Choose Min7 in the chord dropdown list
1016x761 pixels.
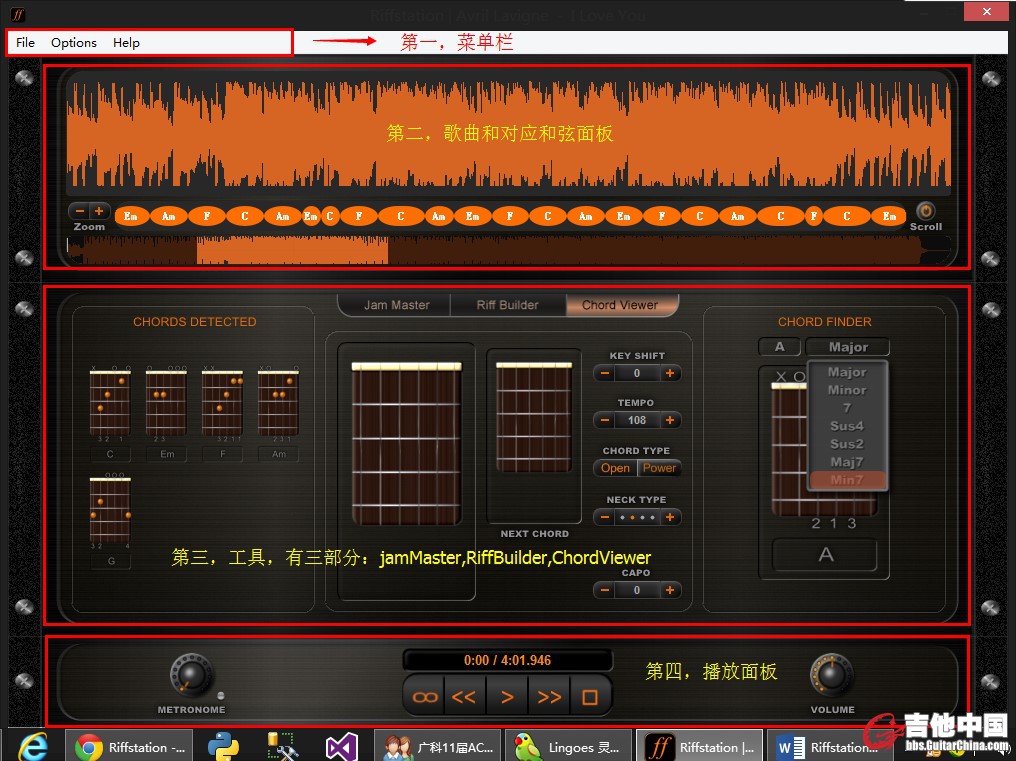846,480
